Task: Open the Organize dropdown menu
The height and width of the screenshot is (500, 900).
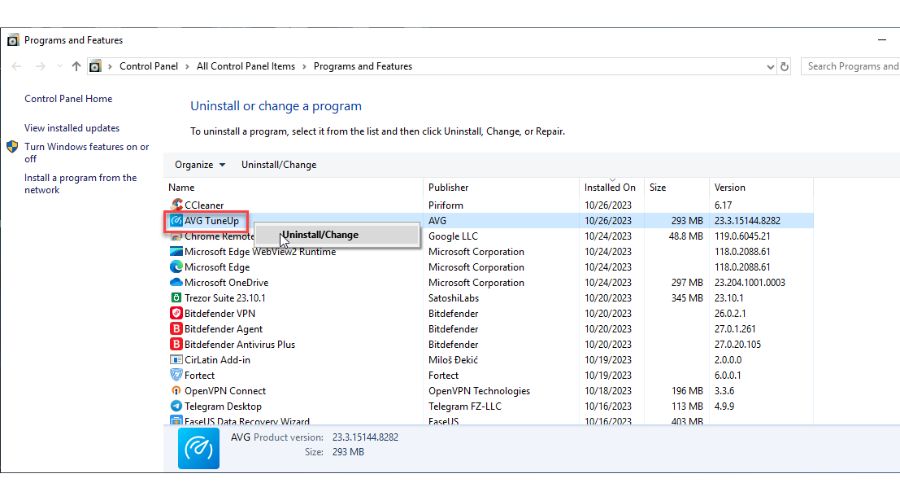Action: [x=200, y=165]
